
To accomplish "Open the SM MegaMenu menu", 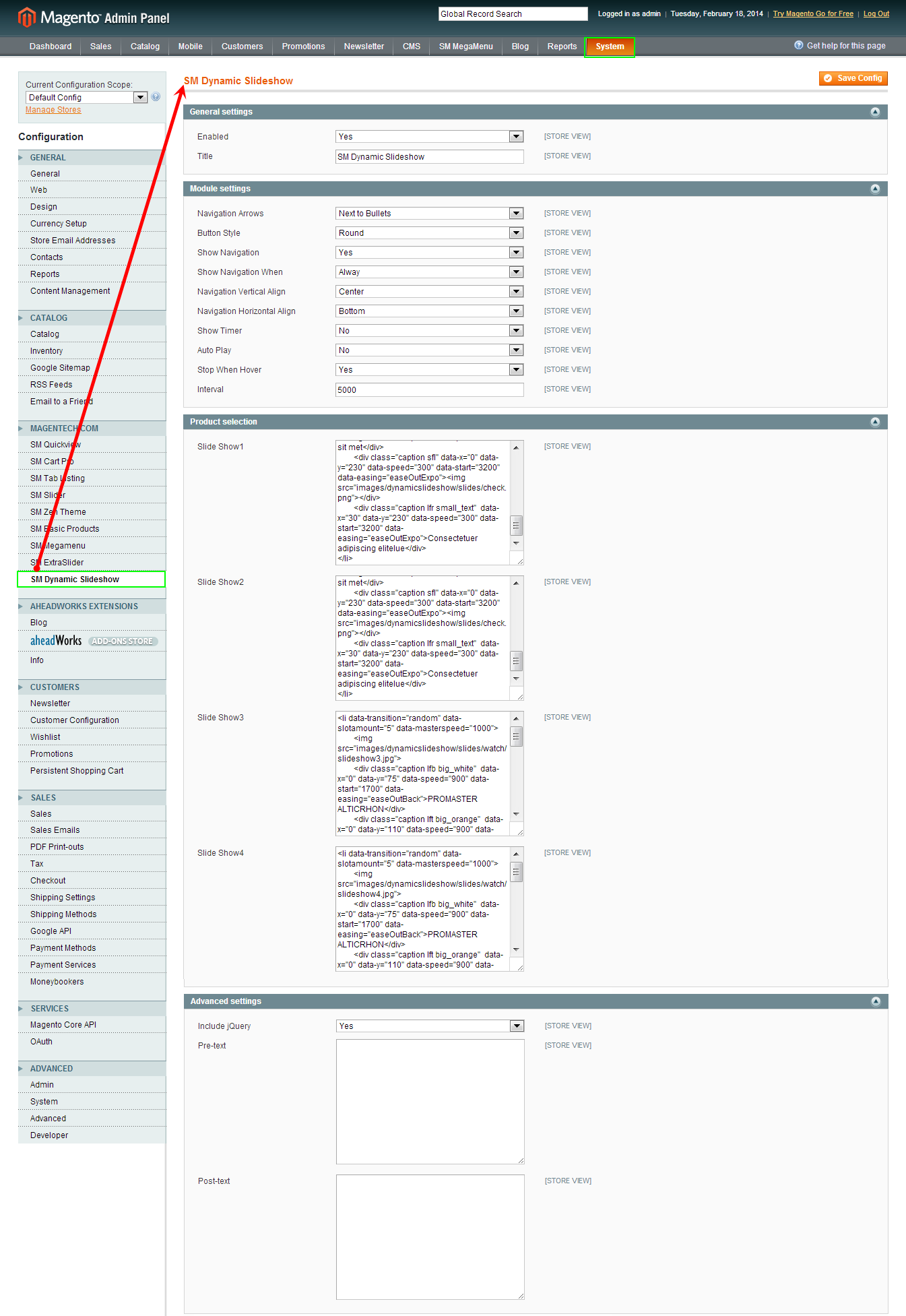I will pos(466,46).
